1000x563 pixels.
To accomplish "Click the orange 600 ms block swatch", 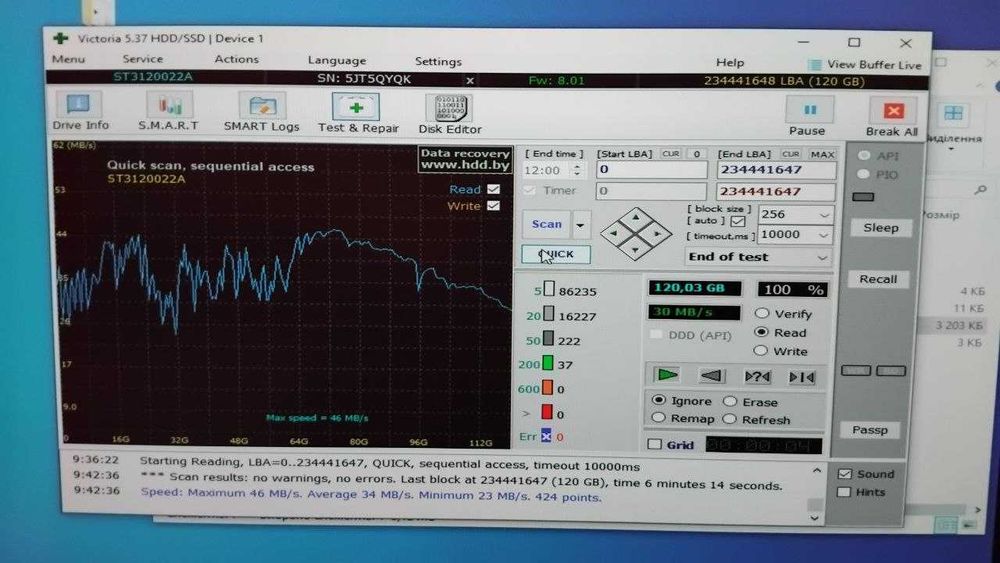I will click(x=547, y=388).
